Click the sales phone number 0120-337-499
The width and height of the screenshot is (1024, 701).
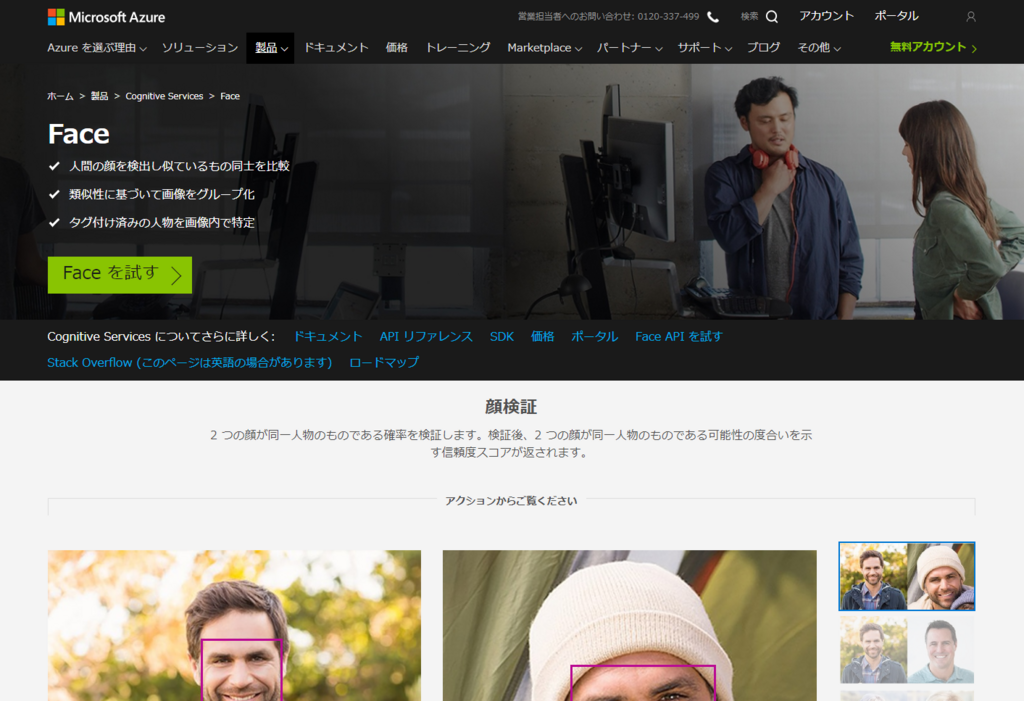point(668,16)
